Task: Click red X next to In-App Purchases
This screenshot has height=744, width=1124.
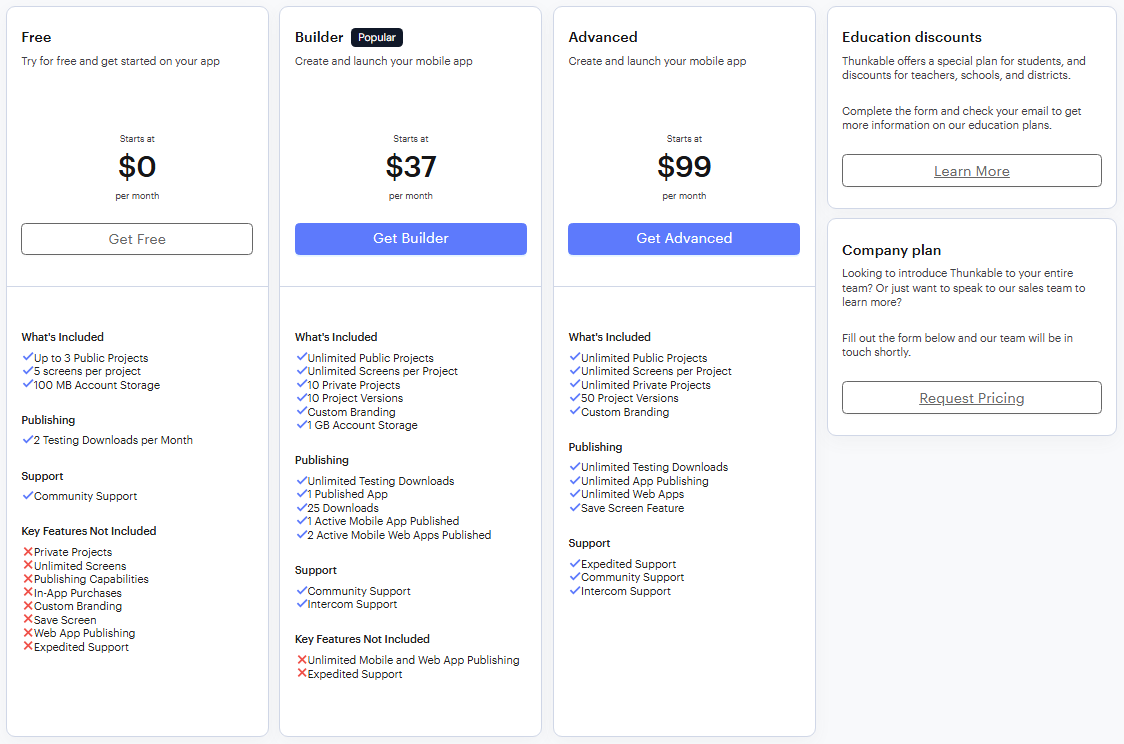Action: point(28,592)
